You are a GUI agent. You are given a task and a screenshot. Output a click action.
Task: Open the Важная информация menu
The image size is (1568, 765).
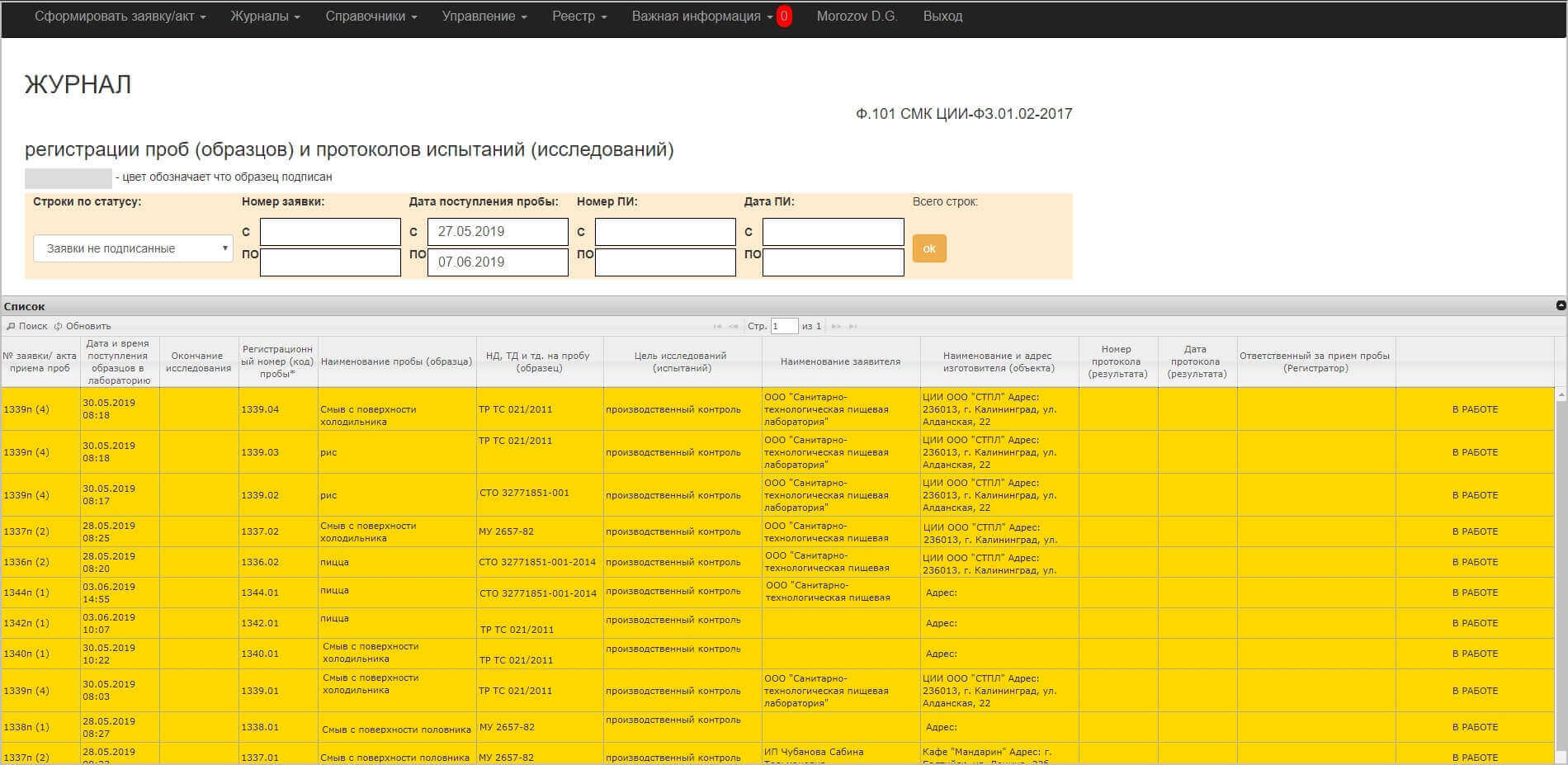point(702,17)
